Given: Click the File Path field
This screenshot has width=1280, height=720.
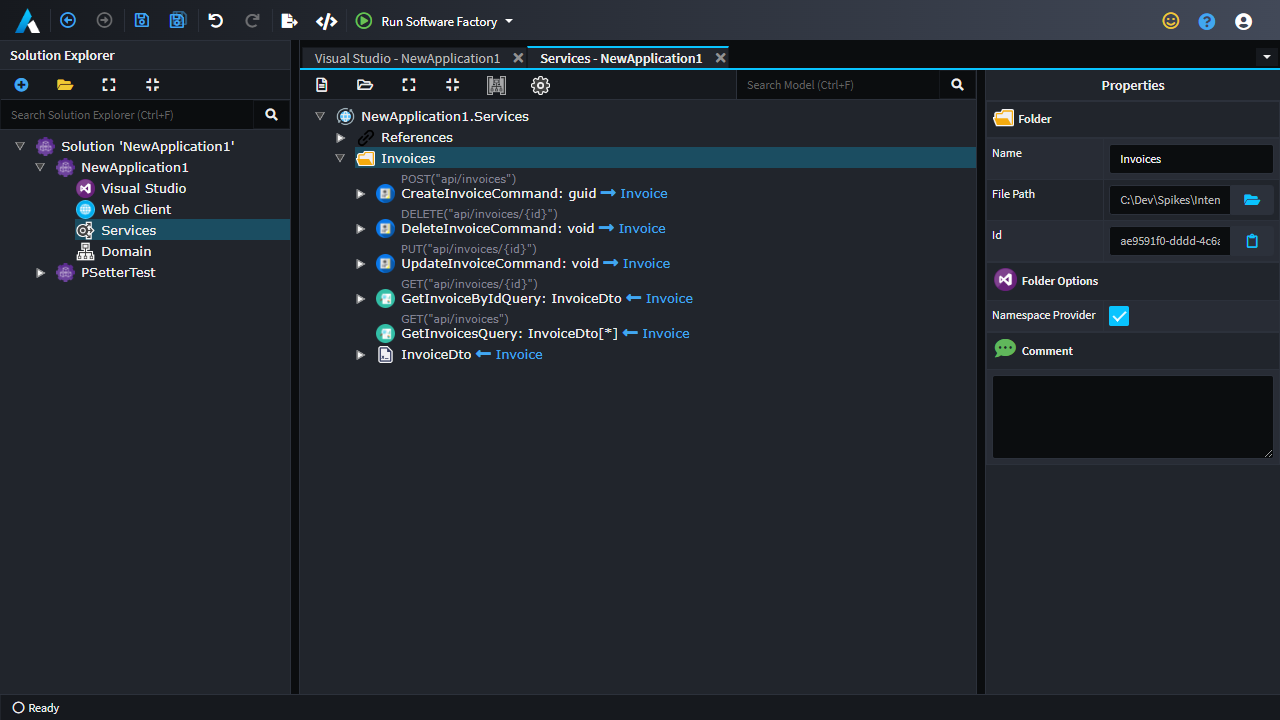Looking at the screenshot, I should point(1170,200).
